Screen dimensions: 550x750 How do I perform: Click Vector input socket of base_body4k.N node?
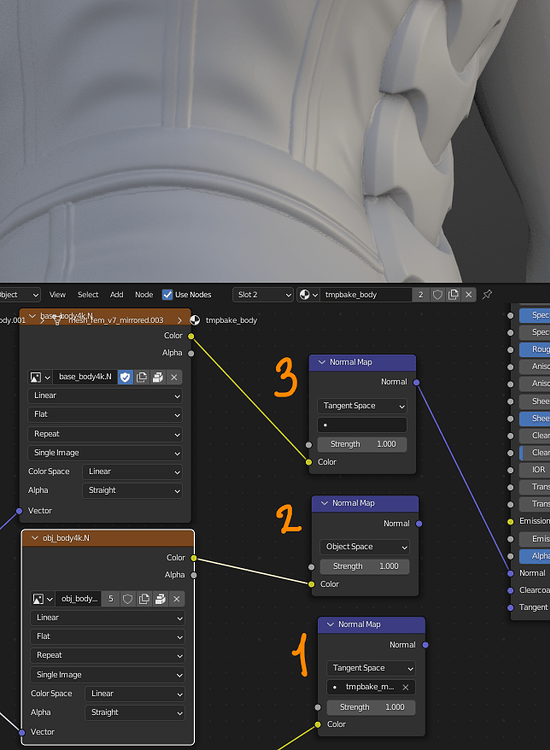point(19,511)
